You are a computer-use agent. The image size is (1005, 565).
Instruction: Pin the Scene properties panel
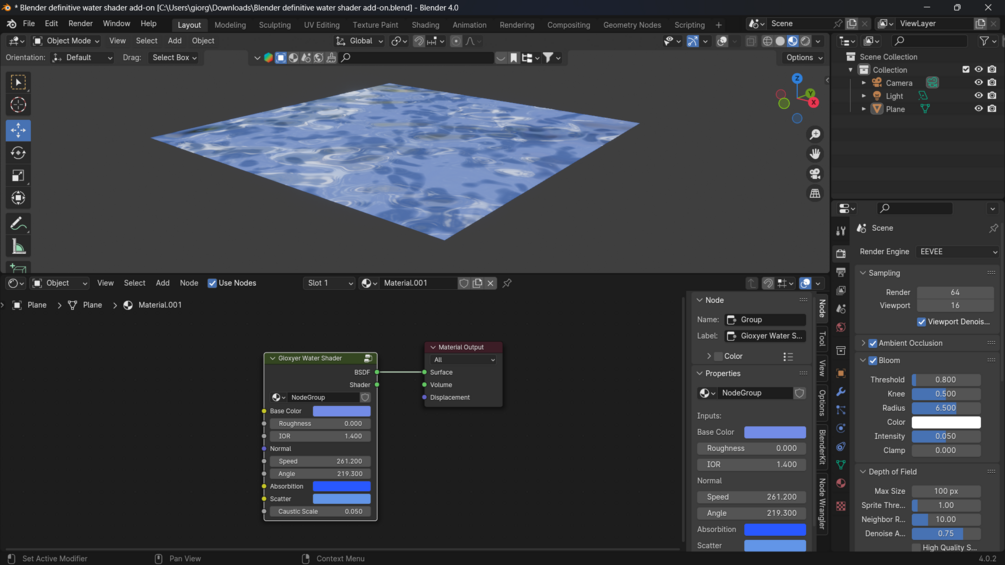(993, 228)
